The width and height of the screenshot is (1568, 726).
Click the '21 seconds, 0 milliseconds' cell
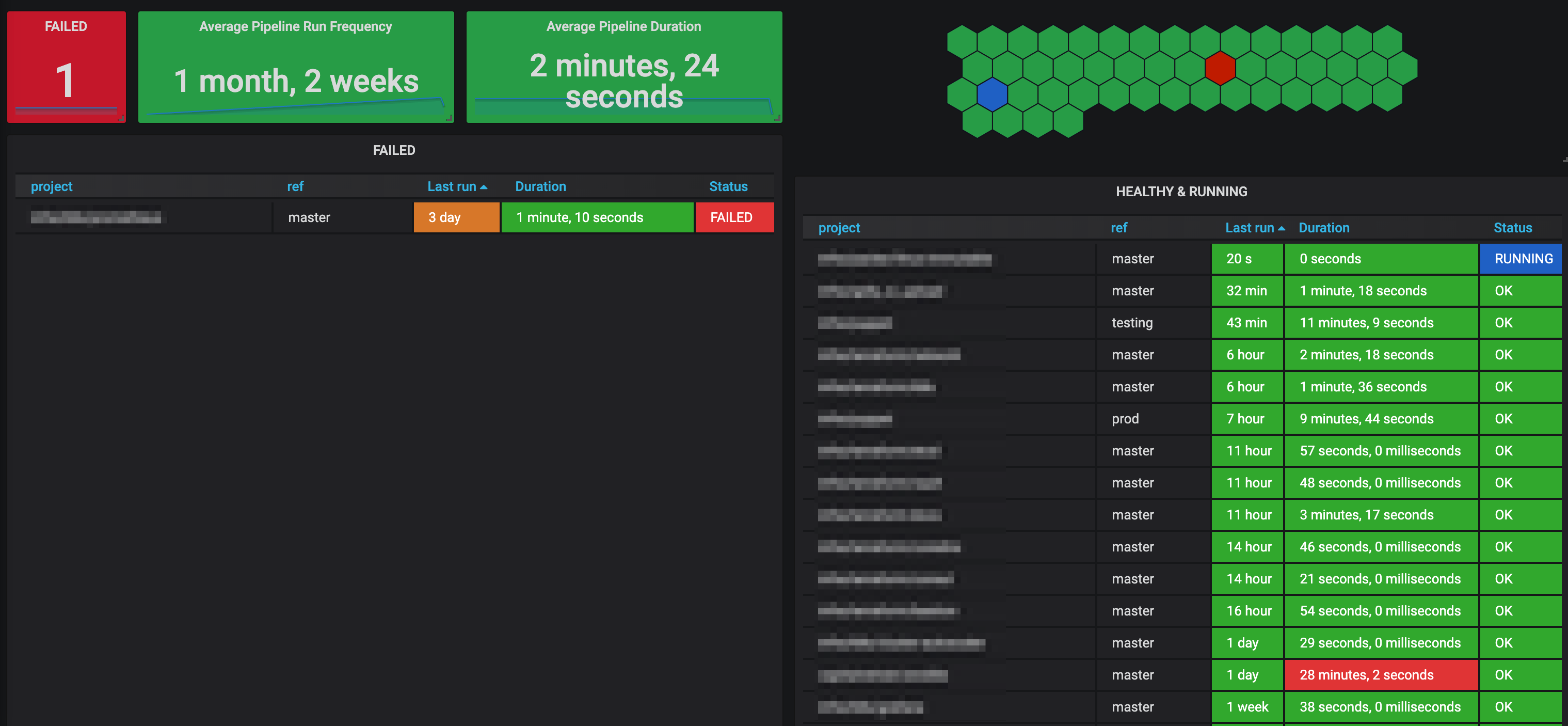pyautogui.click(x=1381, y=579)
